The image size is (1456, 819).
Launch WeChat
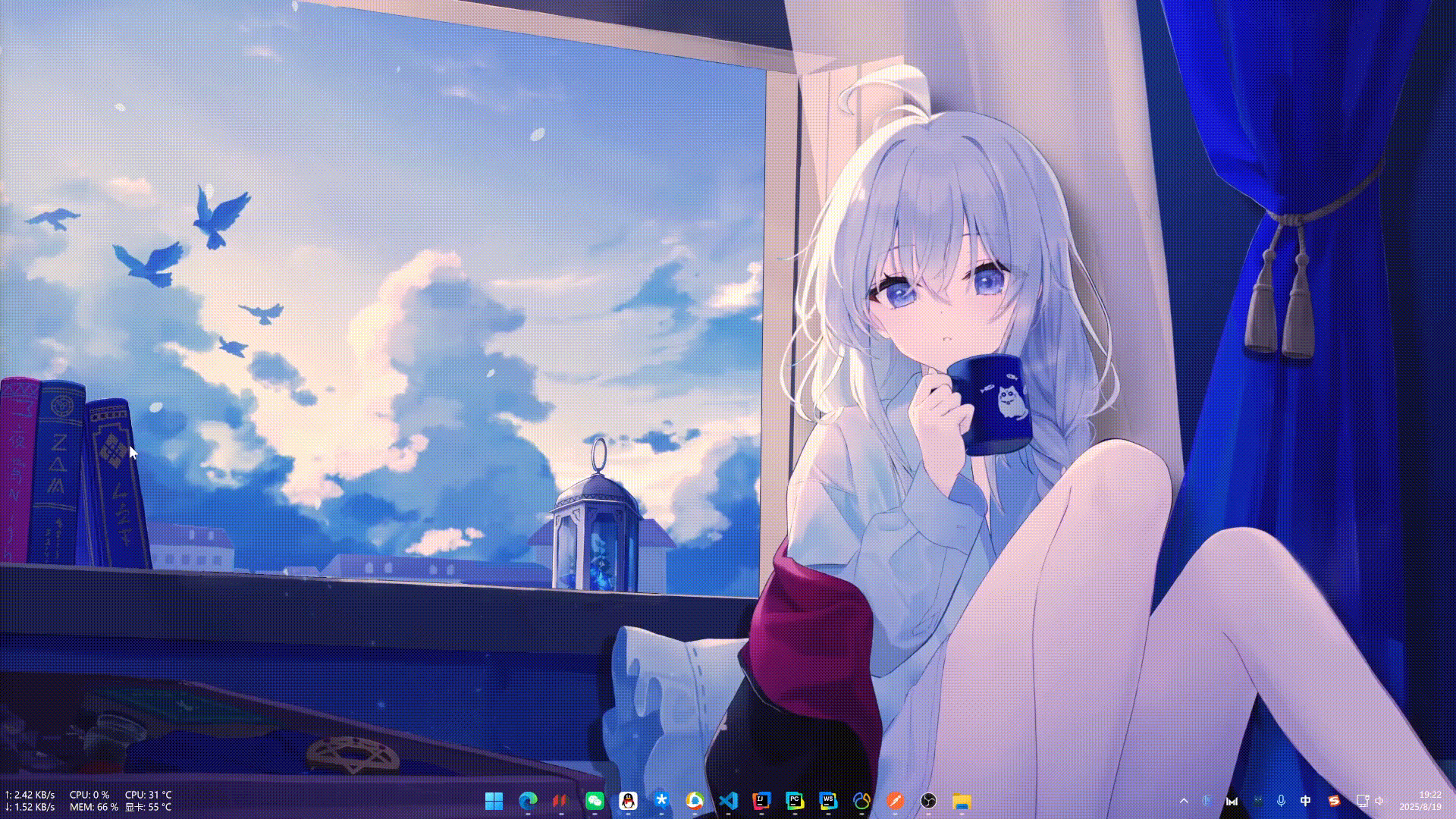595,801
